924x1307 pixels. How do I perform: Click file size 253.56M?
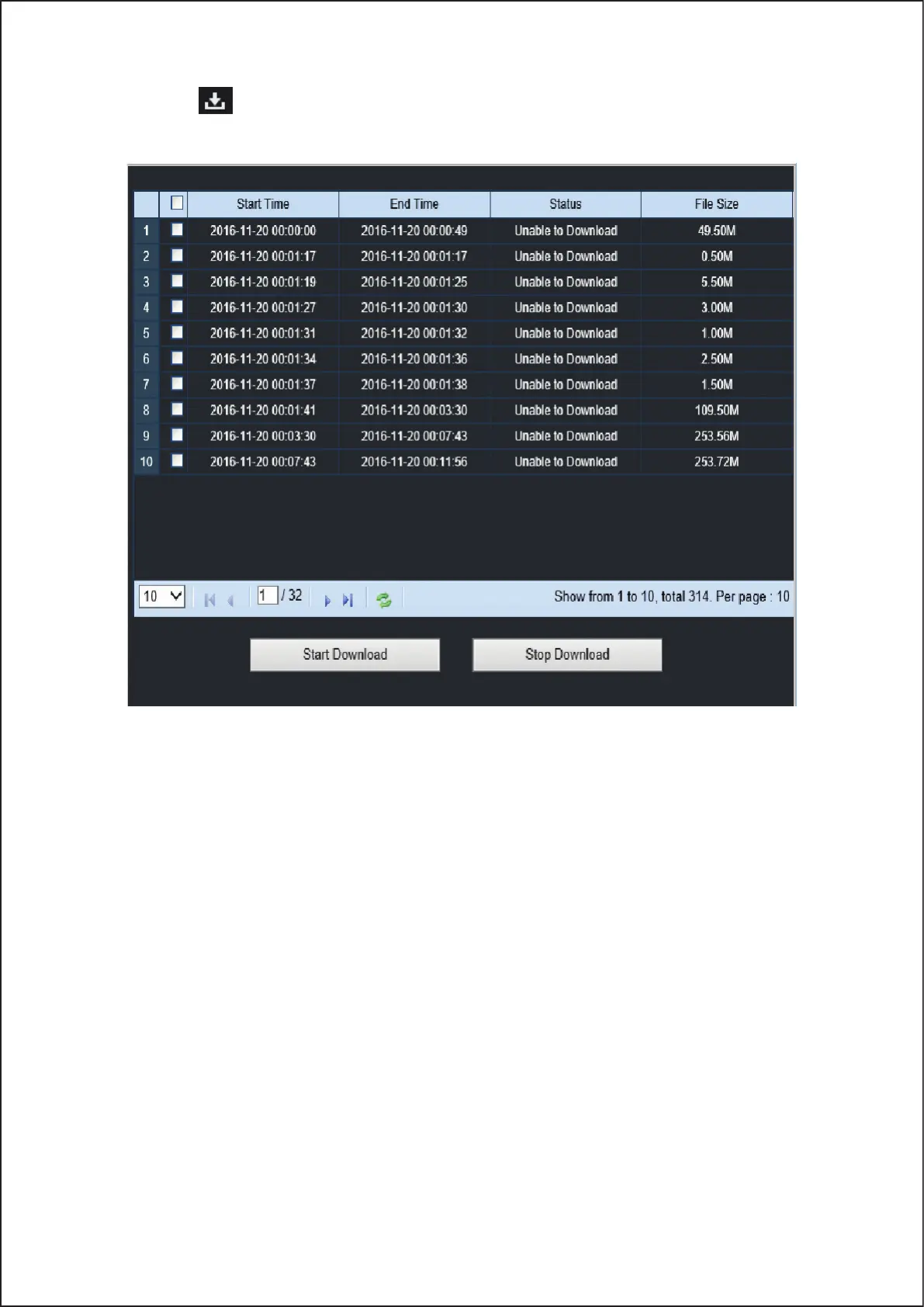coord(717,435)
